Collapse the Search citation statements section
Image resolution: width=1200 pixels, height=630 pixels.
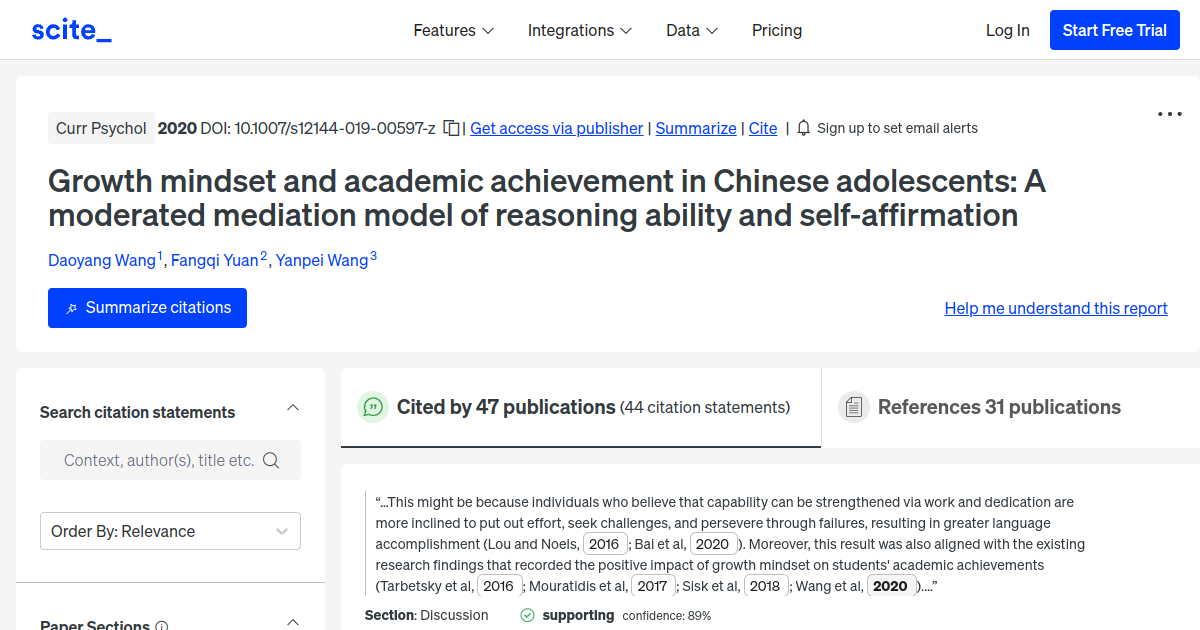pos(292,407)
